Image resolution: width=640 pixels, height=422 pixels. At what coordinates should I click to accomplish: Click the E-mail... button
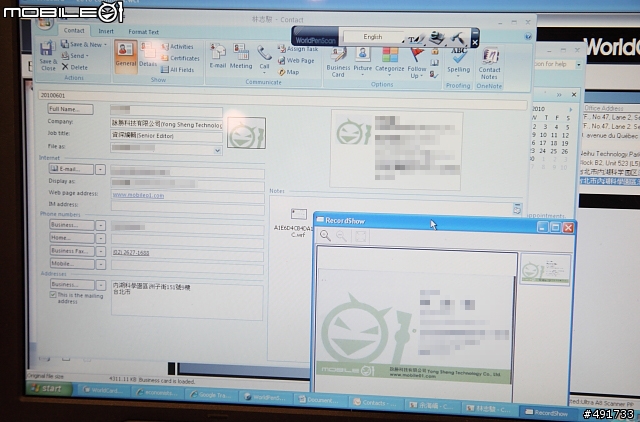(x=71, y=169)
